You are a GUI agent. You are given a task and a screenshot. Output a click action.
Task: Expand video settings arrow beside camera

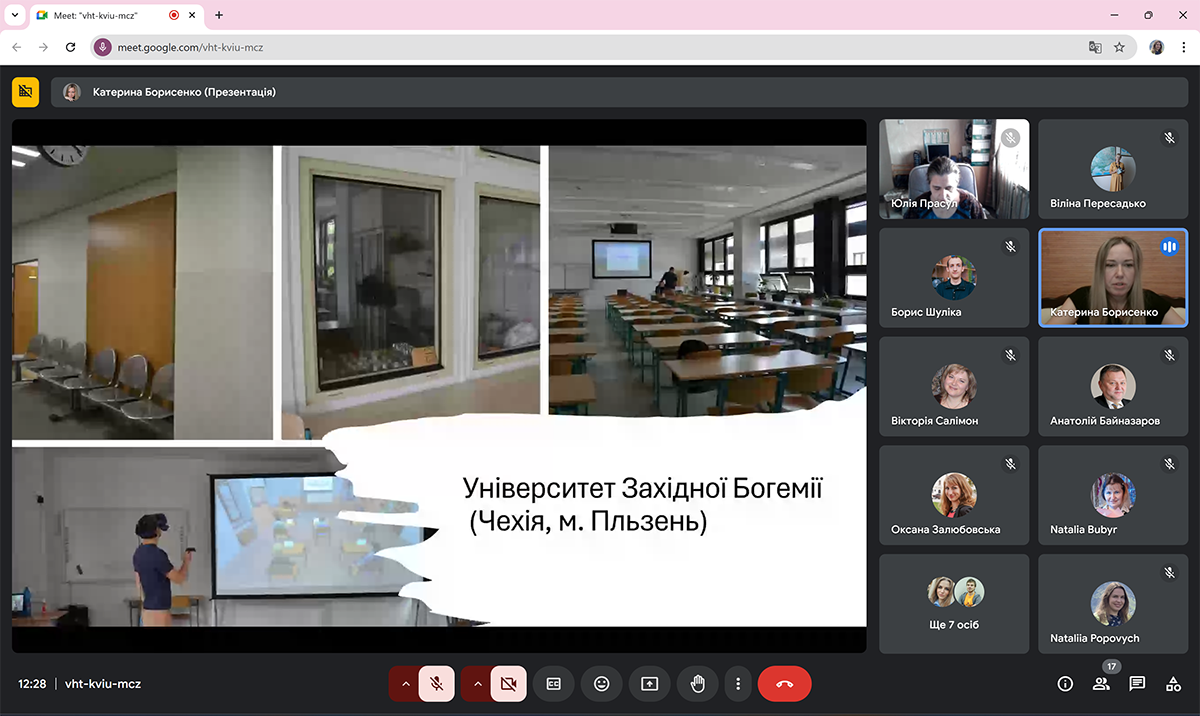pos(478,684)
